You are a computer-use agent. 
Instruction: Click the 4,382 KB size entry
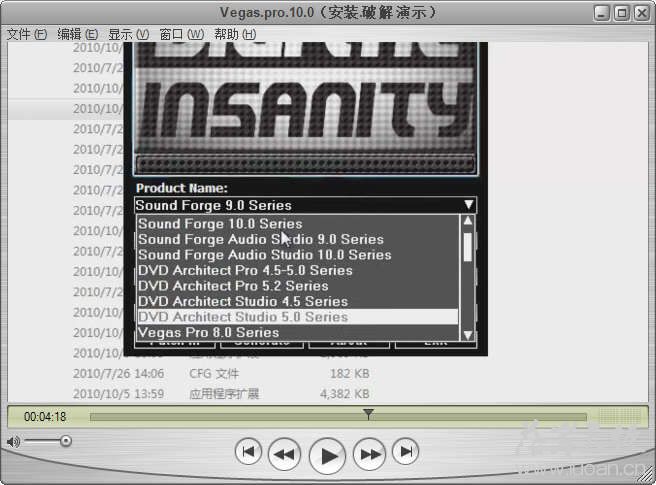345,394
